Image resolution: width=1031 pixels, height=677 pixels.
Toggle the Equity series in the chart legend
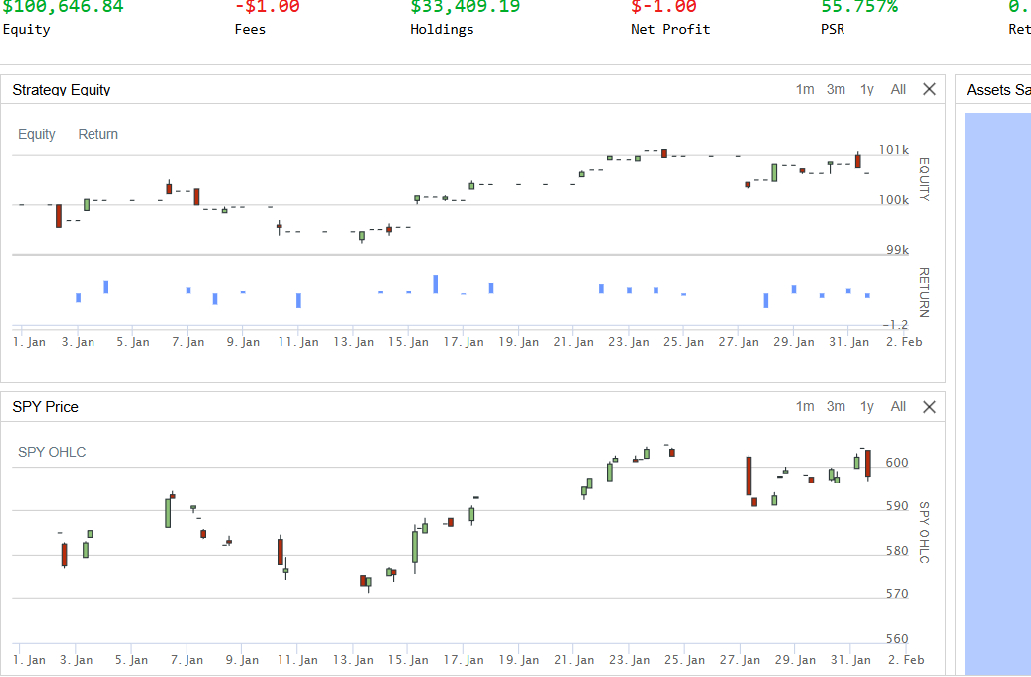tap(37, 134)
